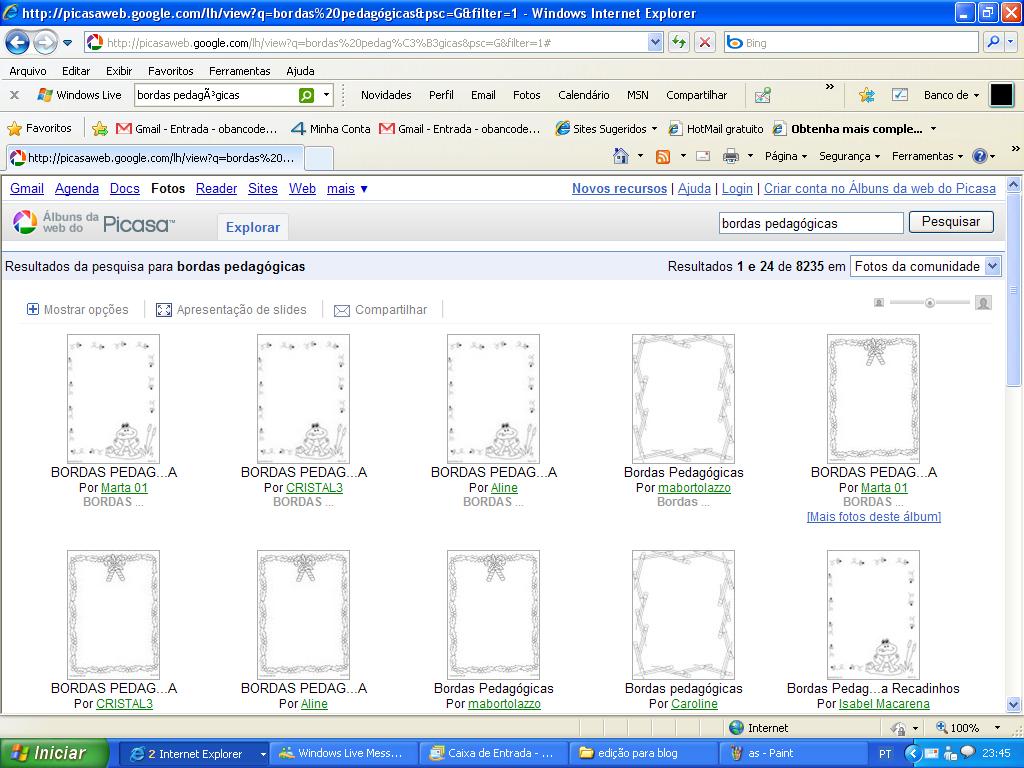Refresh the page with the green arrows icon
This screenshot has height=768, width=1024.
pos(679,43)
